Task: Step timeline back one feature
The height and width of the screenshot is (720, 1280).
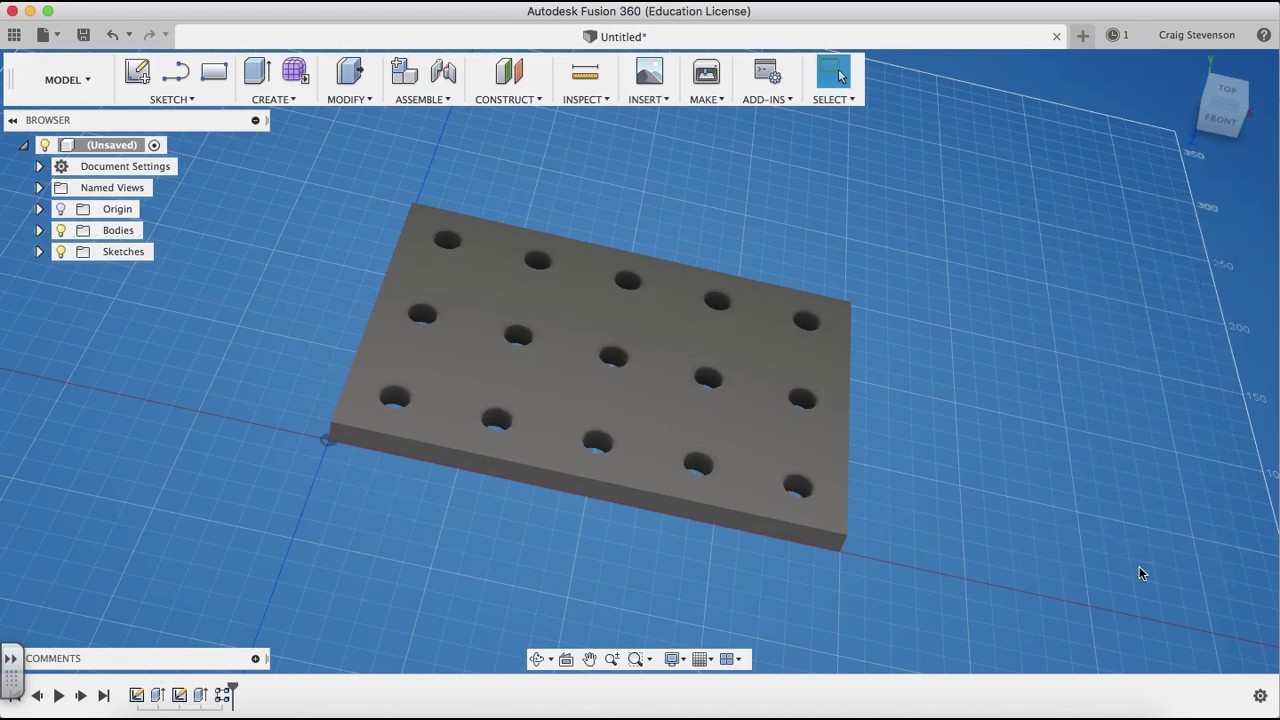Action: tap(36, 696)
